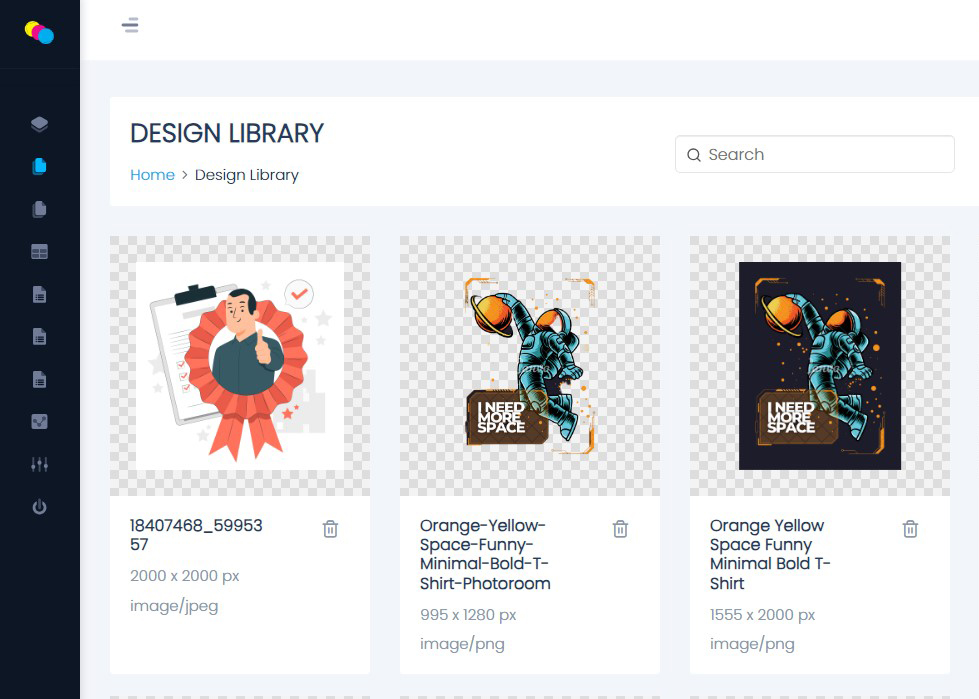Open the transparent-background astronaut thumbnail

click(530, 366)
